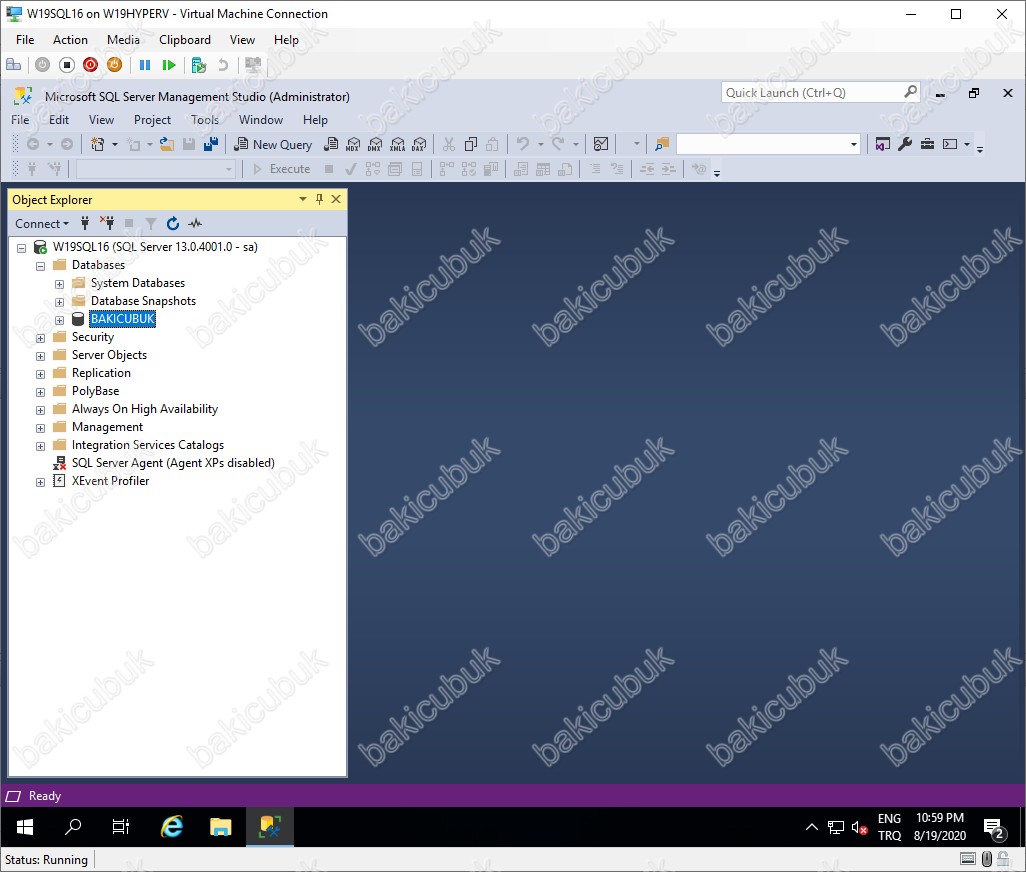The width and height of the screenshot is (1026, 872).
Task: Click the Analysis Services DMX Query icon
Action: (375, 145)
